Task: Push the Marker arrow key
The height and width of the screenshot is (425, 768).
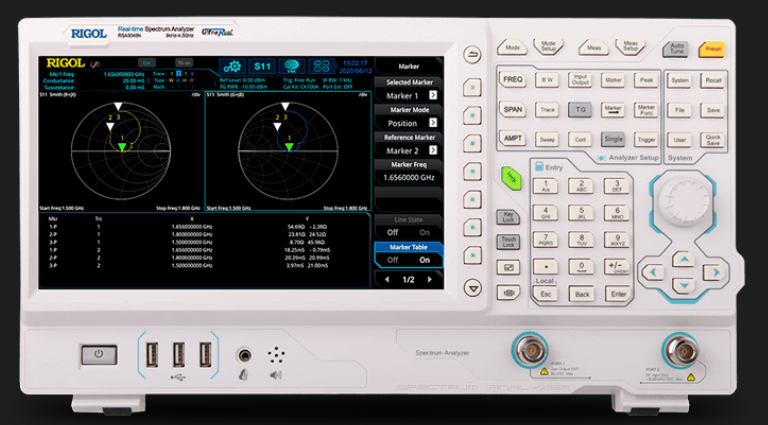Action: point(612,109)
